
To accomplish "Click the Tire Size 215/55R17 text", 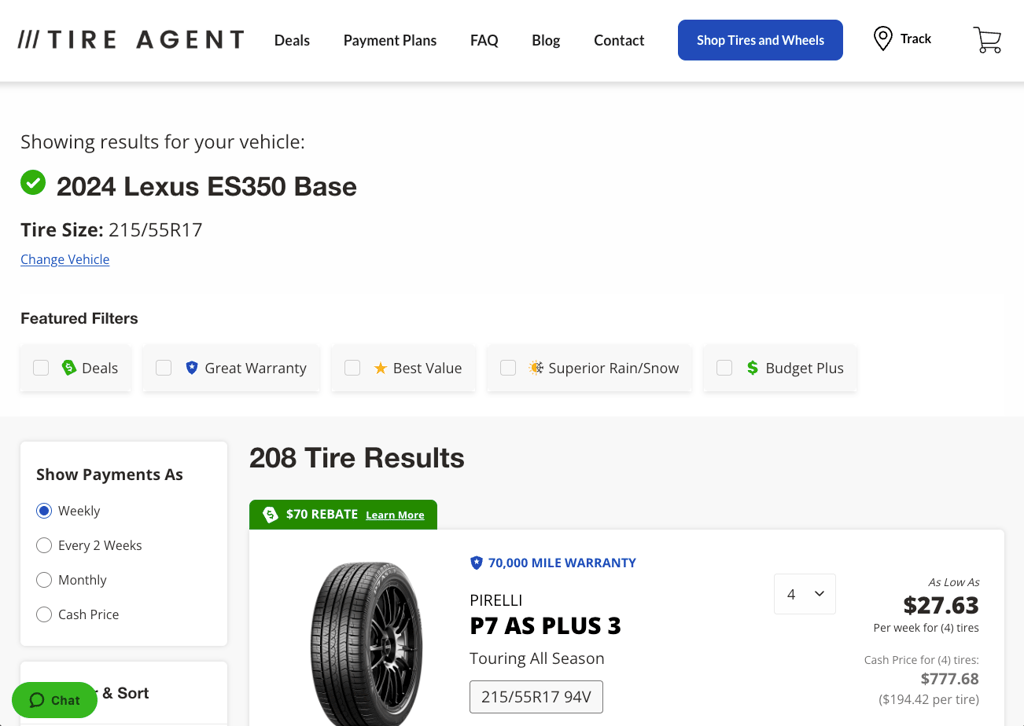I will point(112,230).
